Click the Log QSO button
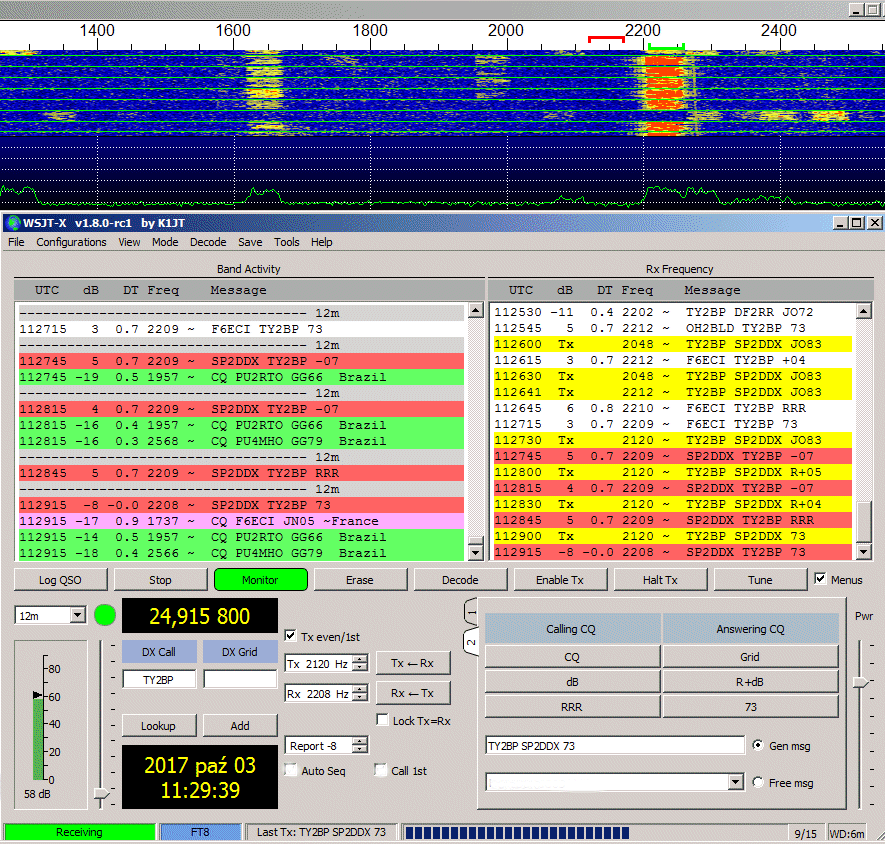The height and width of the screenshot is (844, 885). tap(60, 580)
